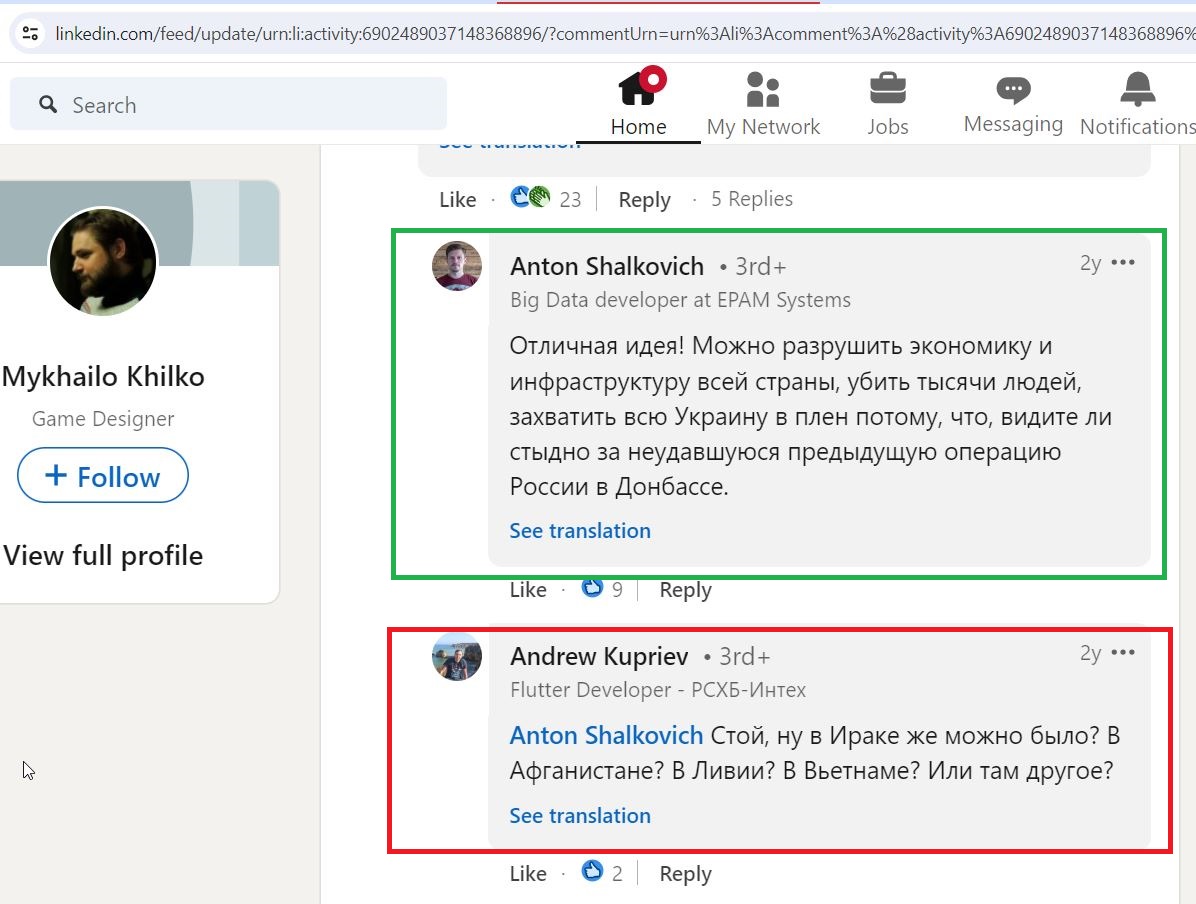The width and height of the screenshot is (1196, 904).
Task: Click the browser address bar URL
Action: coord(624,34)
